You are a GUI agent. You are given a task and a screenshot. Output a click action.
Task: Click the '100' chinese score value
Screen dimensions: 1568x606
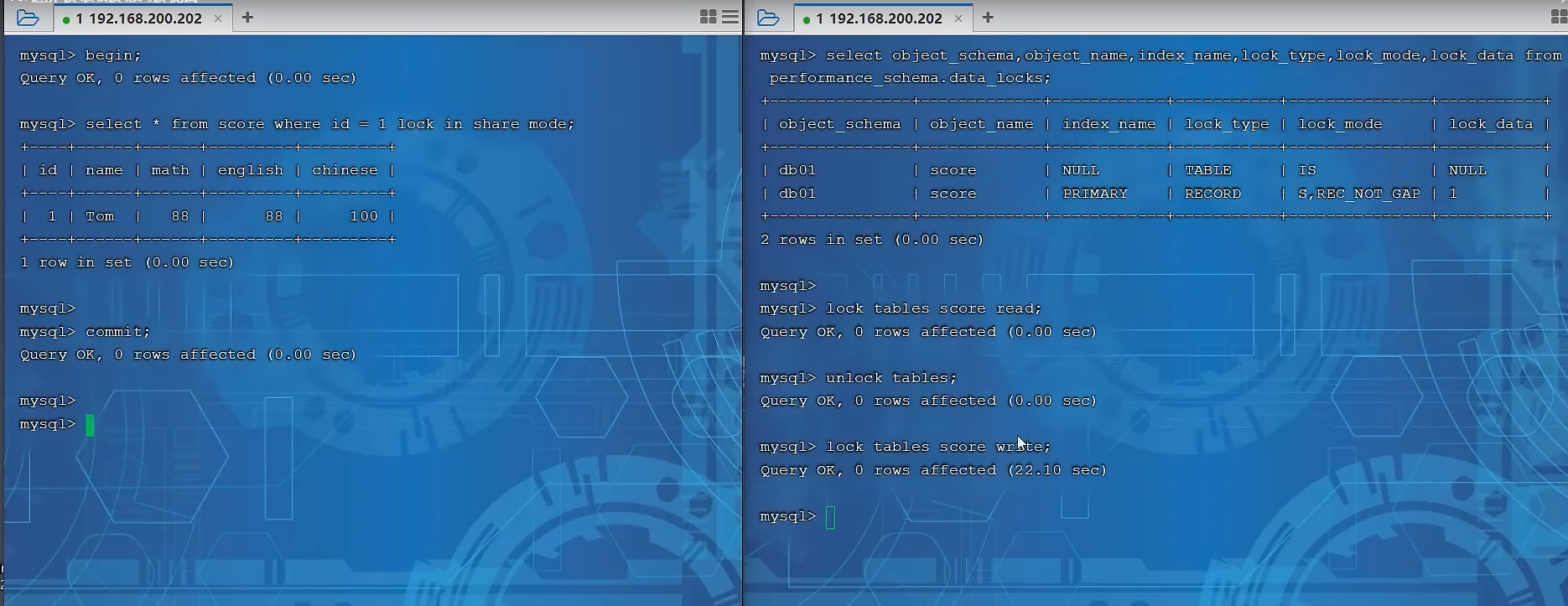(364, 216)
